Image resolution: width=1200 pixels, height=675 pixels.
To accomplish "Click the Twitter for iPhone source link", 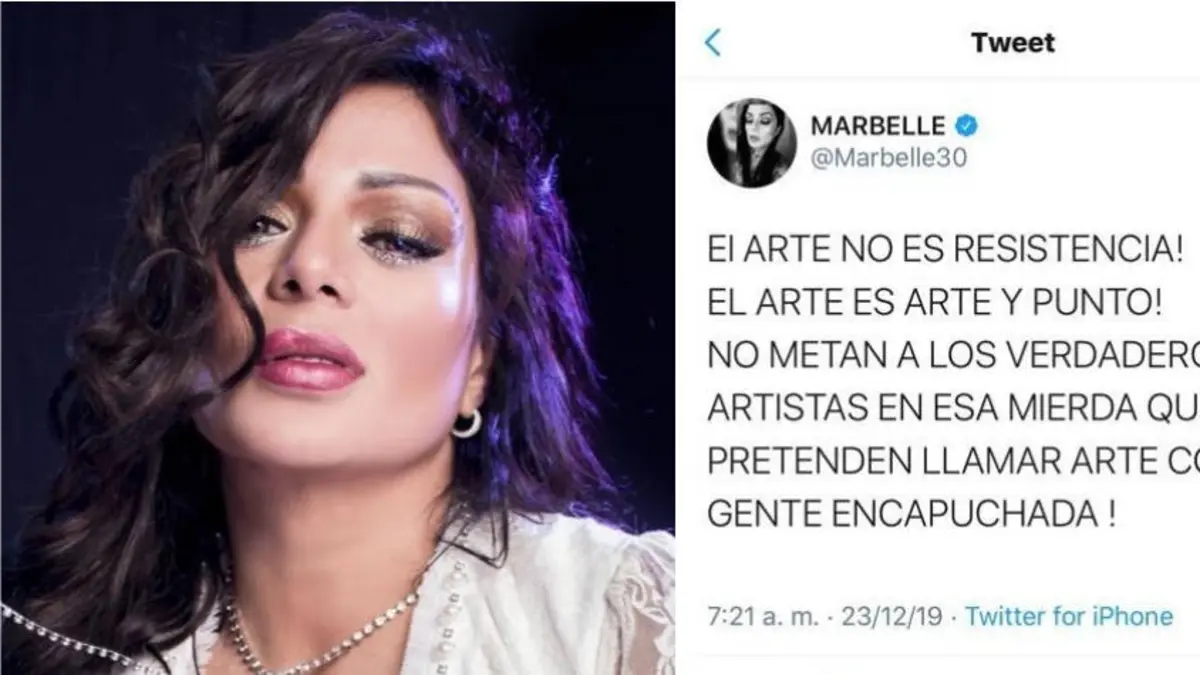I will [x=1069, y=616].
